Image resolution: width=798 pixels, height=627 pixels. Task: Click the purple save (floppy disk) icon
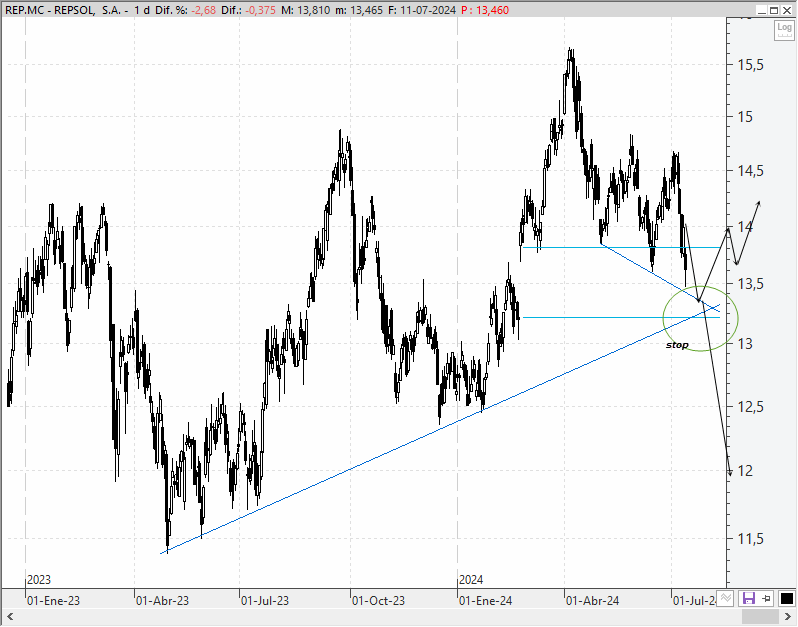coord(749,598)
